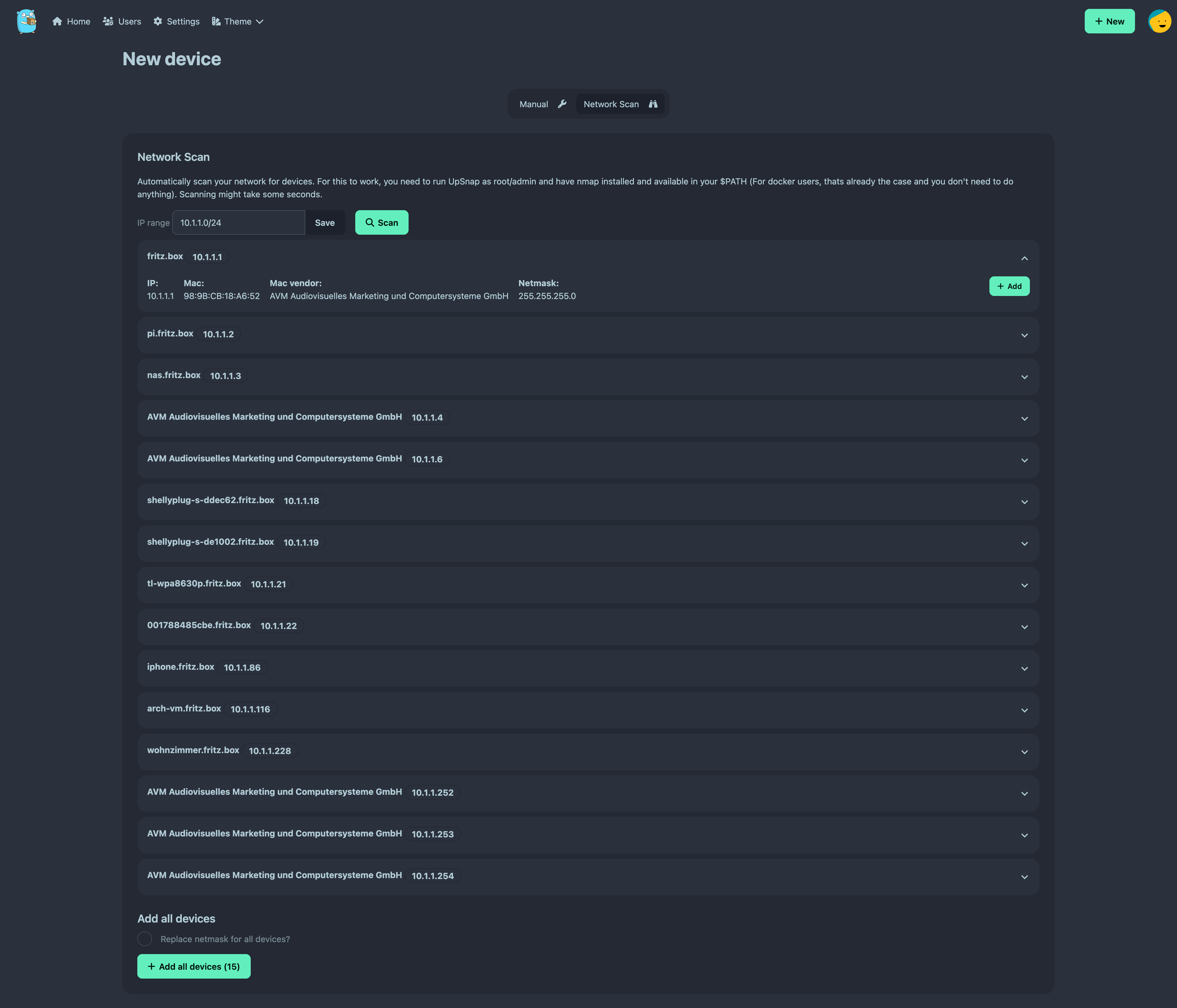Open the user avatar menu
The image size is (1177, 1008).
click(1159, 21)
